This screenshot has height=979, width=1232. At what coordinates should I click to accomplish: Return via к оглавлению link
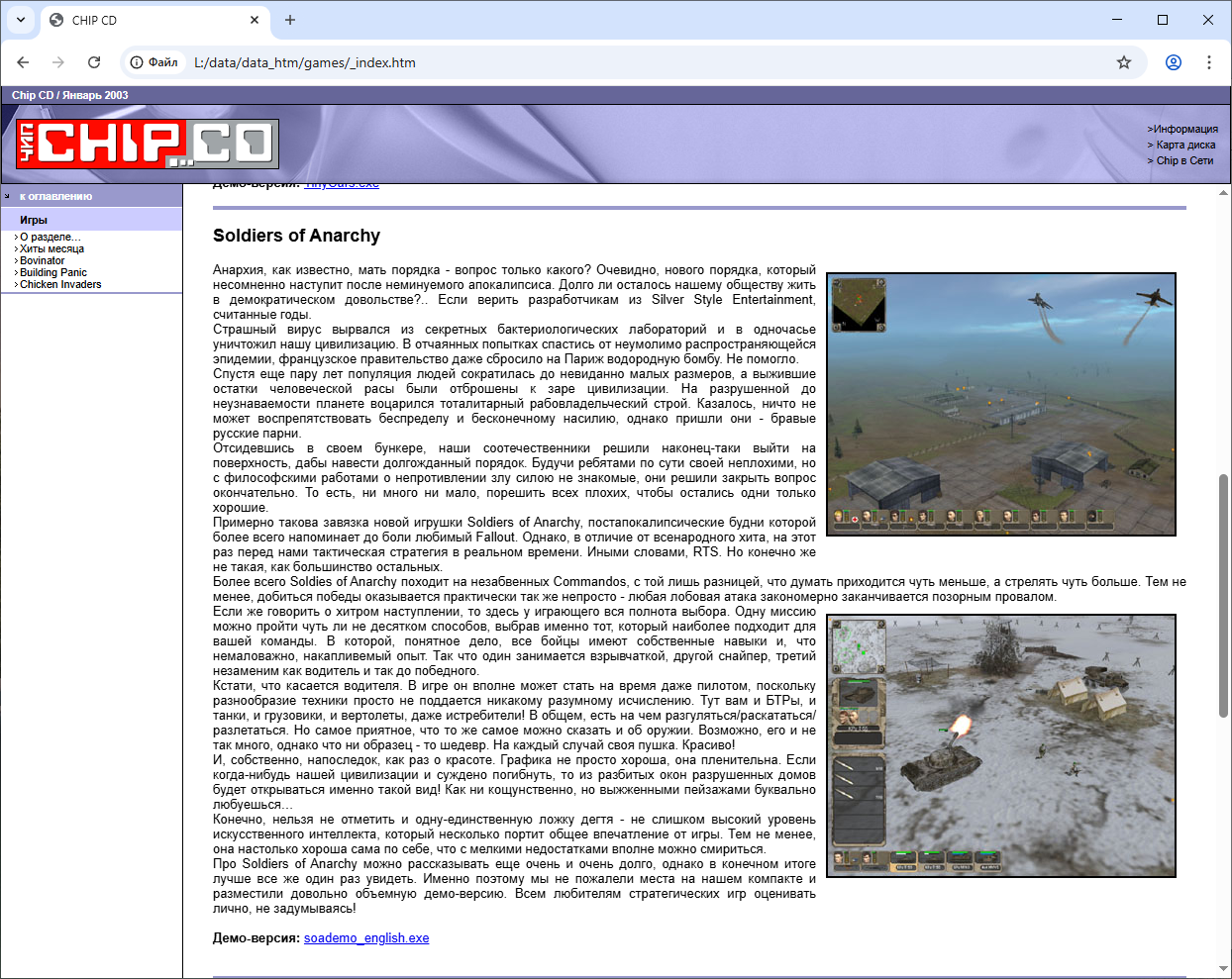coord(55,196)
